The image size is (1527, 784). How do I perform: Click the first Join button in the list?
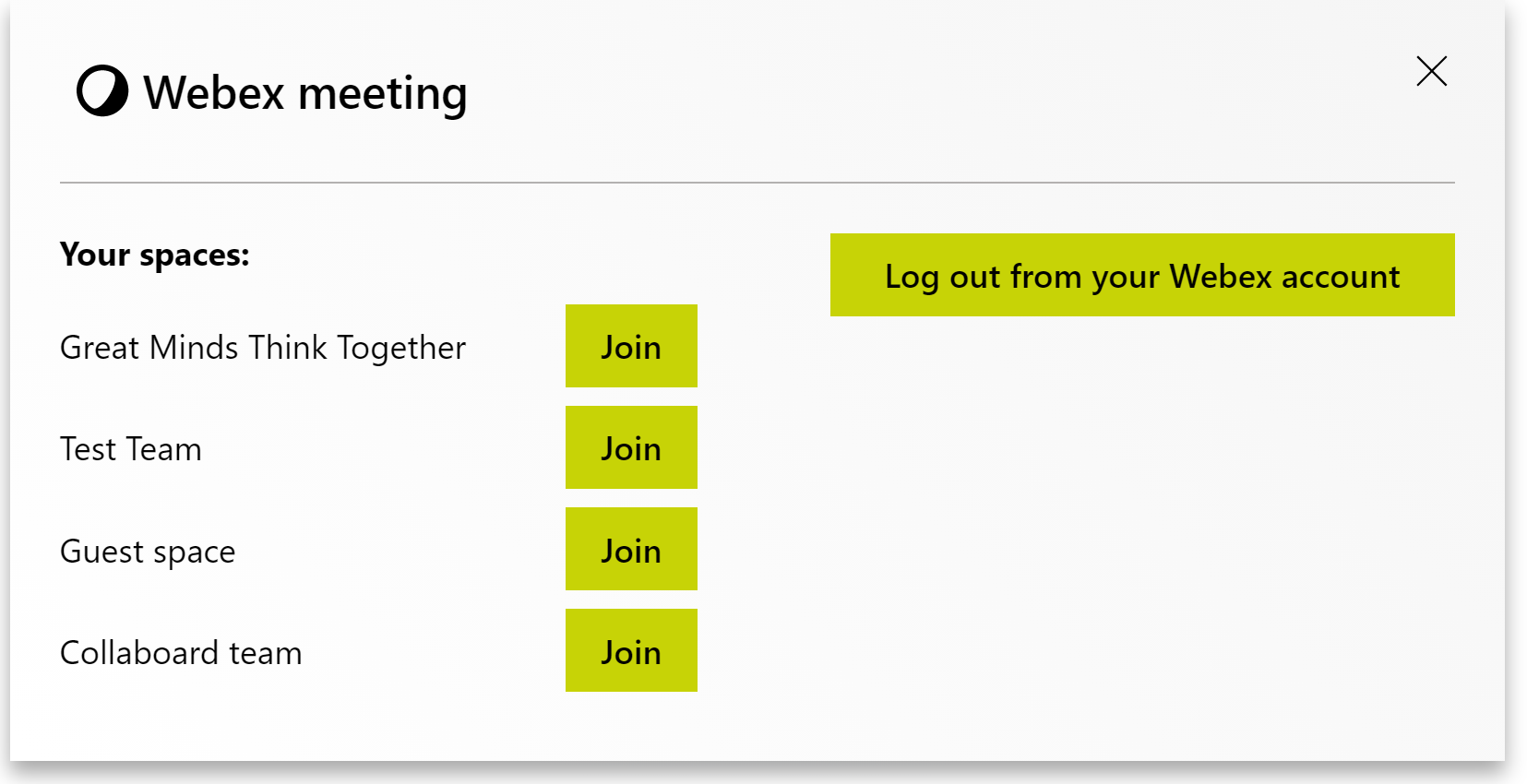[631, 346]
